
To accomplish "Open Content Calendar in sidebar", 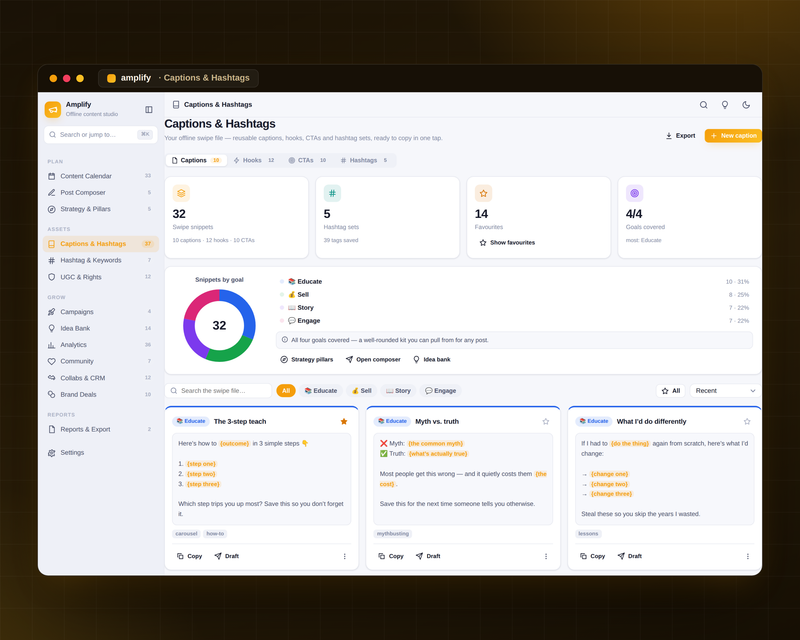I will 101,176.
